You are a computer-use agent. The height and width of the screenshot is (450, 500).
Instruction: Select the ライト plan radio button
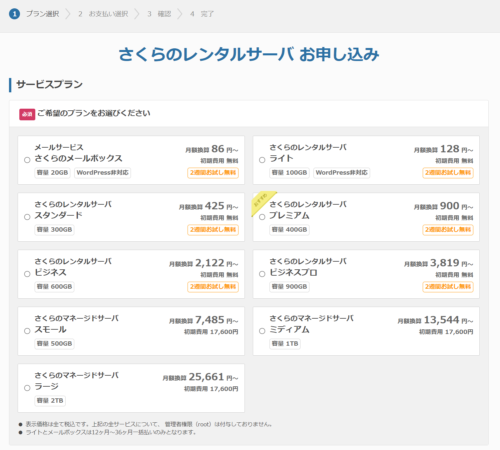pos(262,160)
